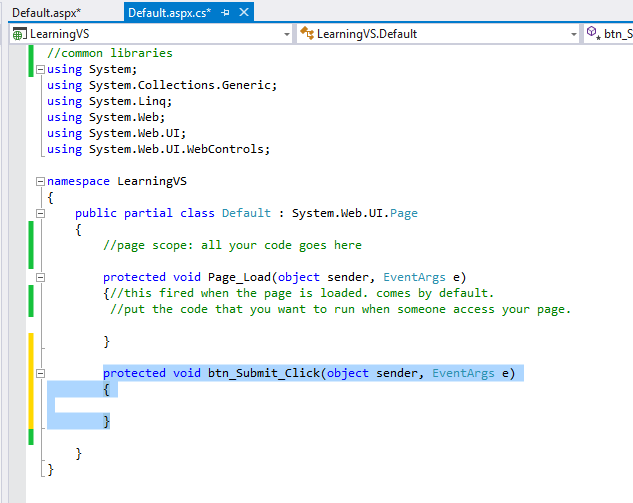Pin the Default.aspx.cs tab
This screenshot has height=503, width=633.
(225, 12)
